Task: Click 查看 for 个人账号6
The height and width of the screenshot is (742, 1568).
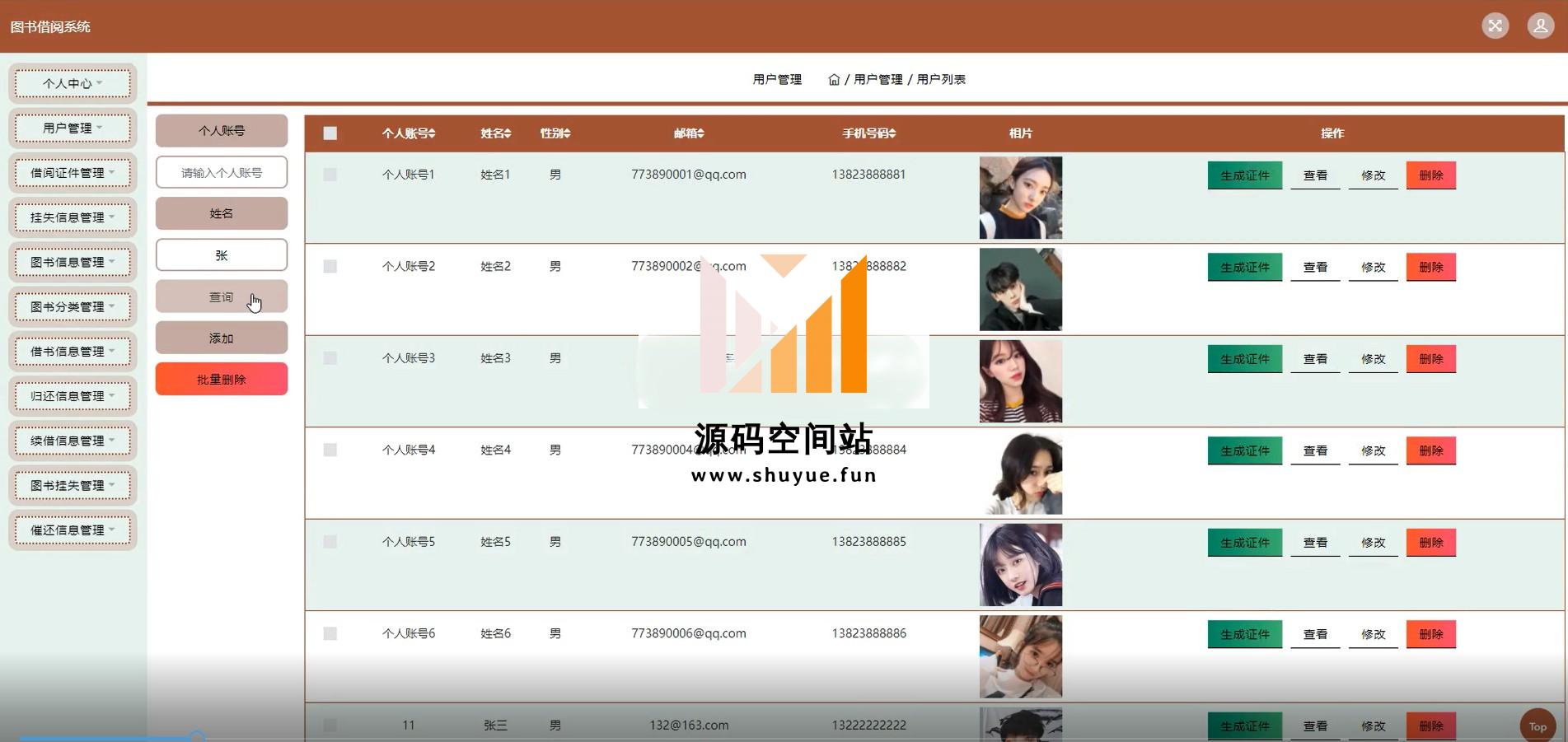Action: click(x=1315, y=634)
